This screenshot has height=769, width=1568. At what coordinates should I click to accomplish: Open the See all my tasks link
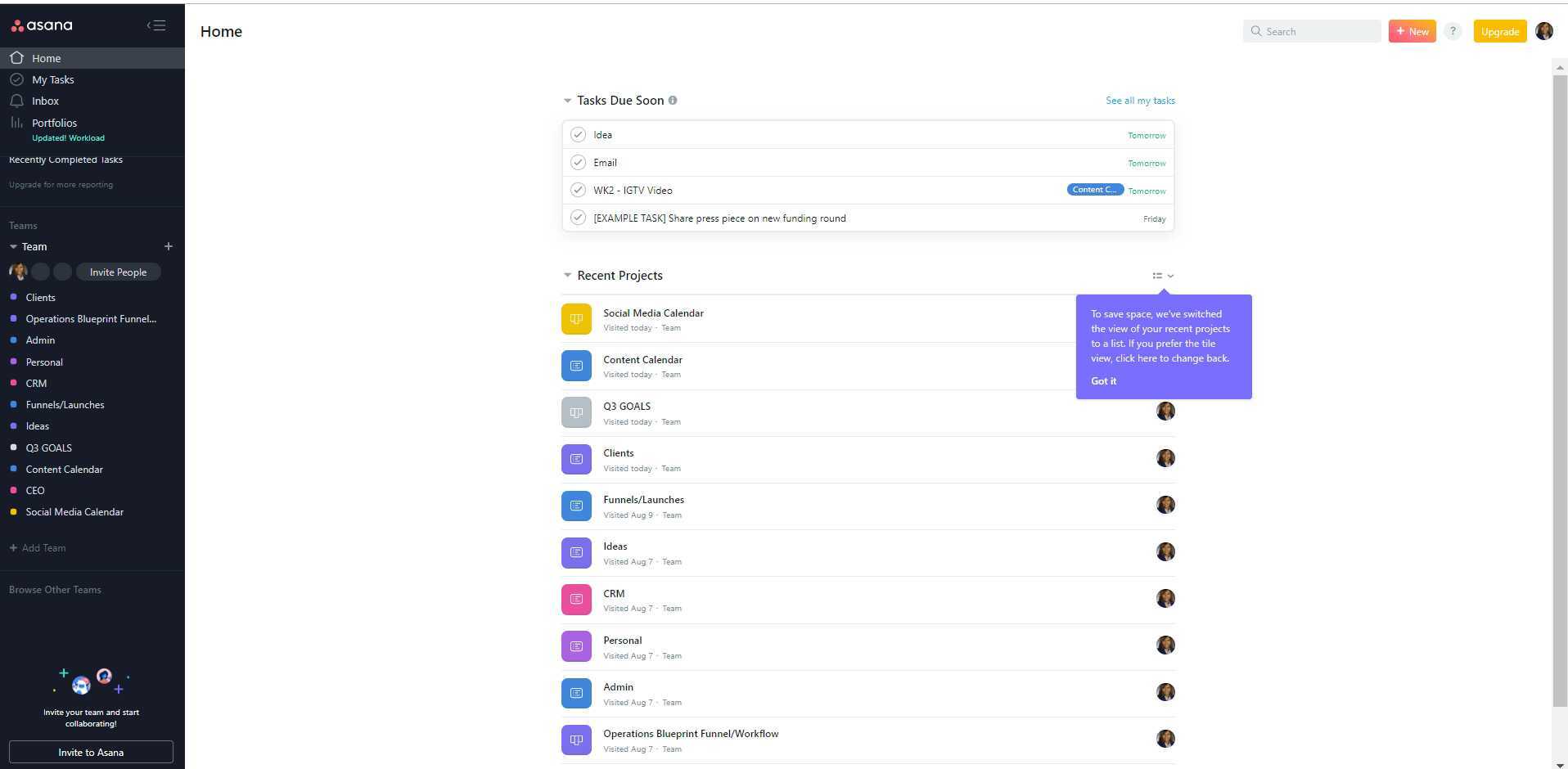tap(1140, 101)
